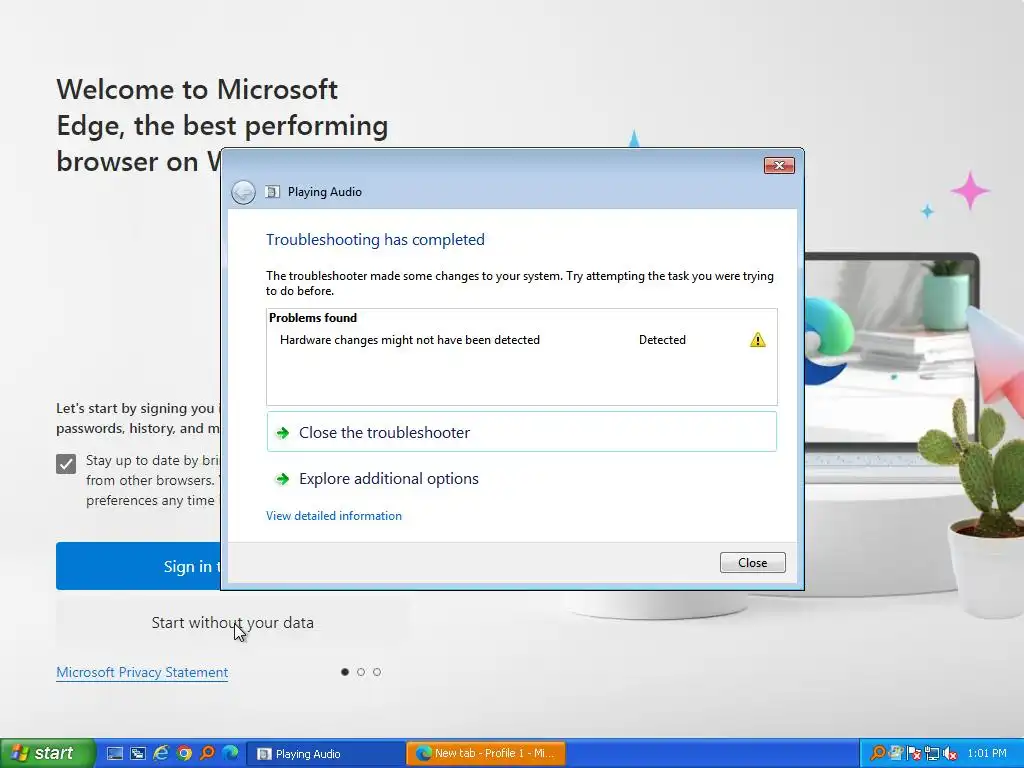Image resolution: width=1024 pixels, height=768 pixels.
Task: Click the second quick launch window-switcher icon
Action: pyautogui.click(x=138, y=754)
